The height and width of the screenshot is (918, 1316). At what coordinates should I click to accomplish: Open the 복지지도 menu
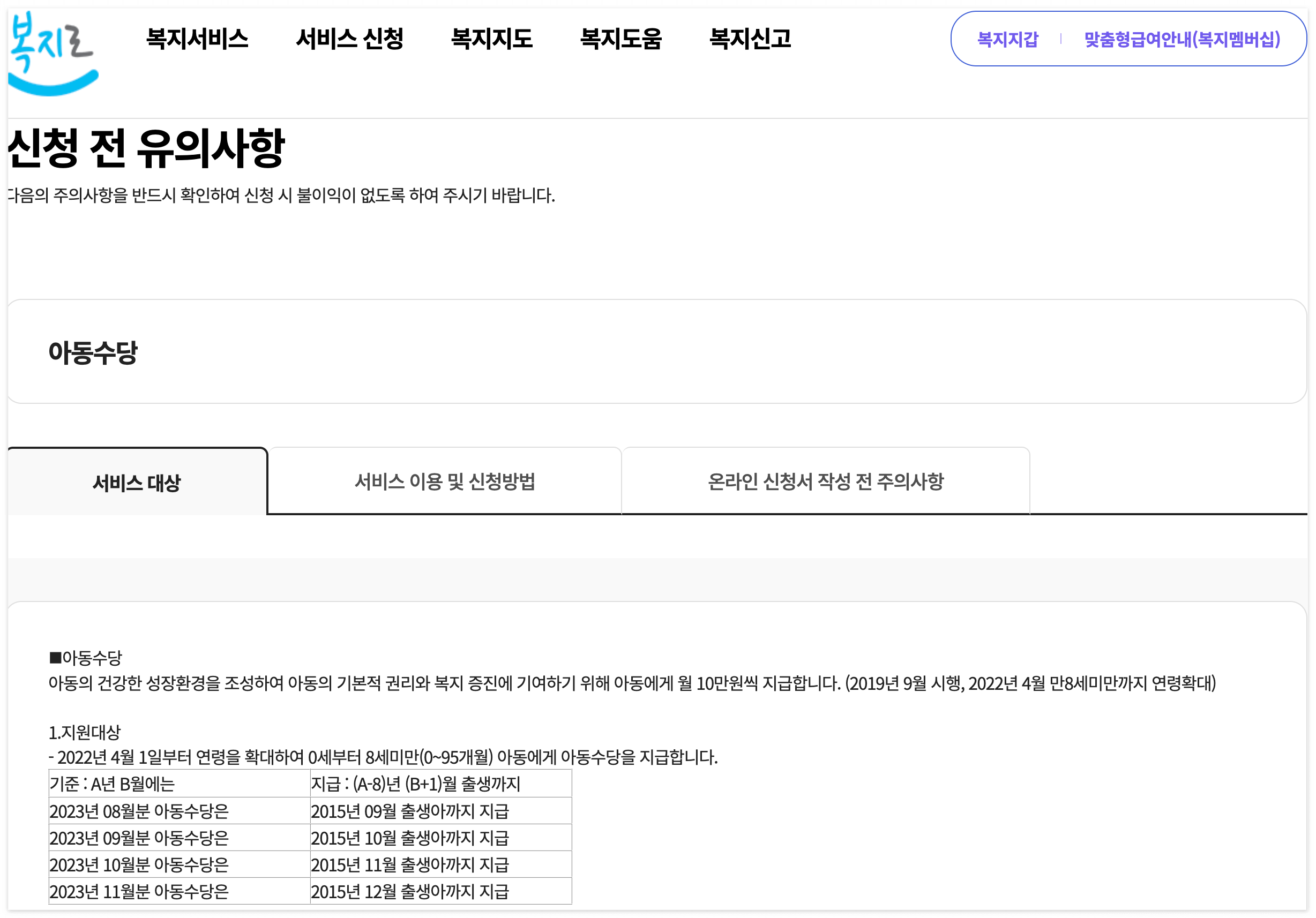[492, 39]
